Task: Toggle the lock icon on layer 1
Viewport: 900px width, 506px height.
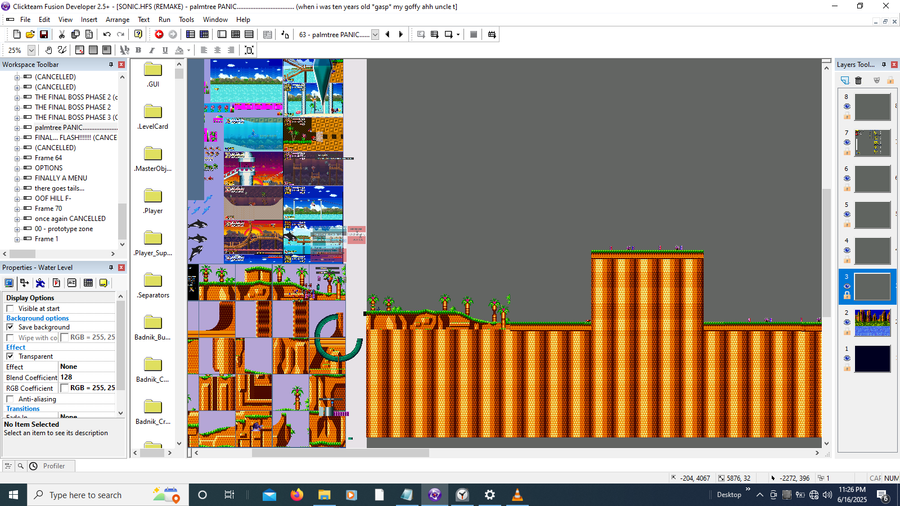Action: (847, 368)
